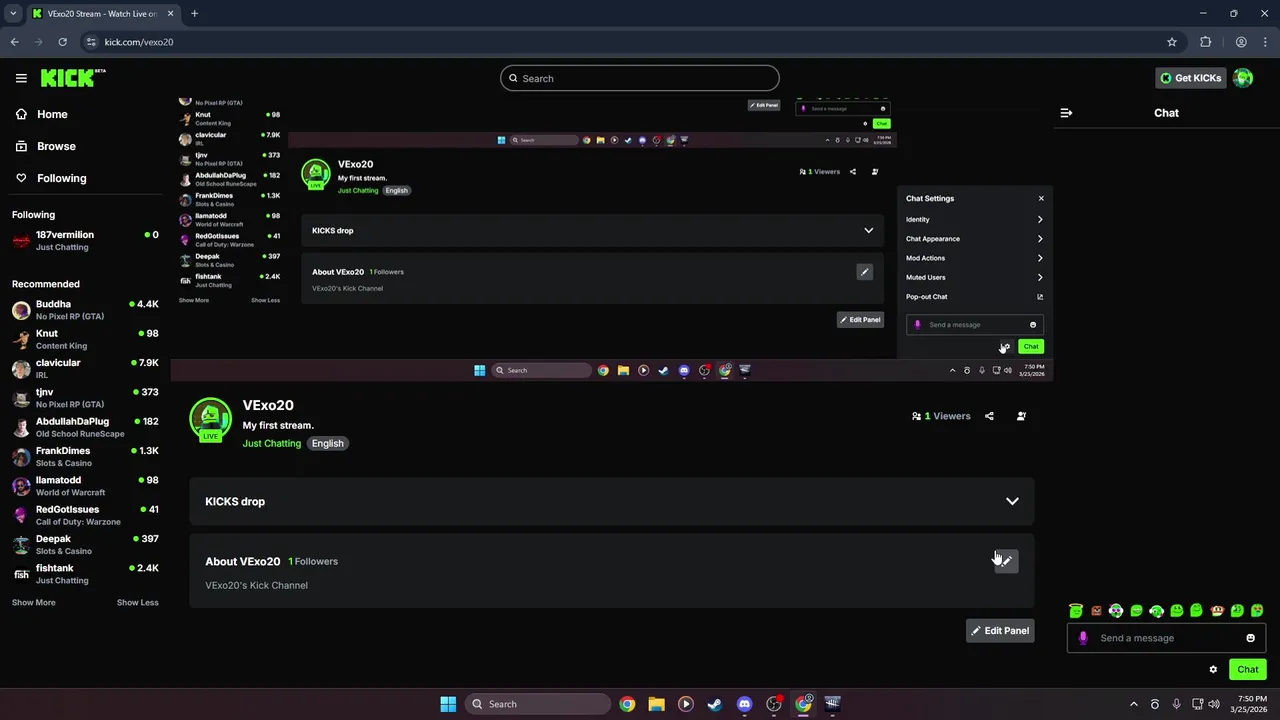Image resolution: width=1280 pixels, height=720 pixels.
Task: Open Chrome profile icon
Action: (x=1241, y=42)
